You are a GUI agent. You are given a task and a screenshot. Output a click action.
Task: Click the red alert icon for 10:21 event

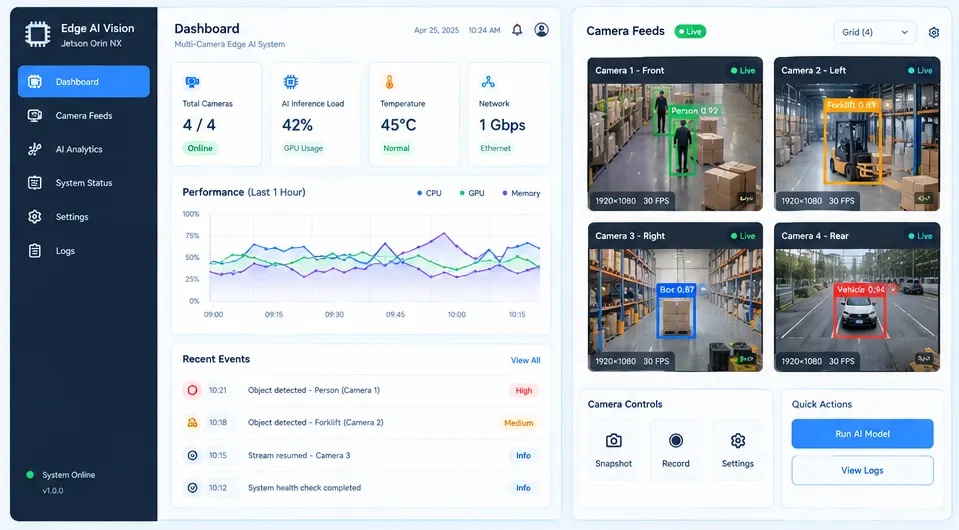pos(192,390)
